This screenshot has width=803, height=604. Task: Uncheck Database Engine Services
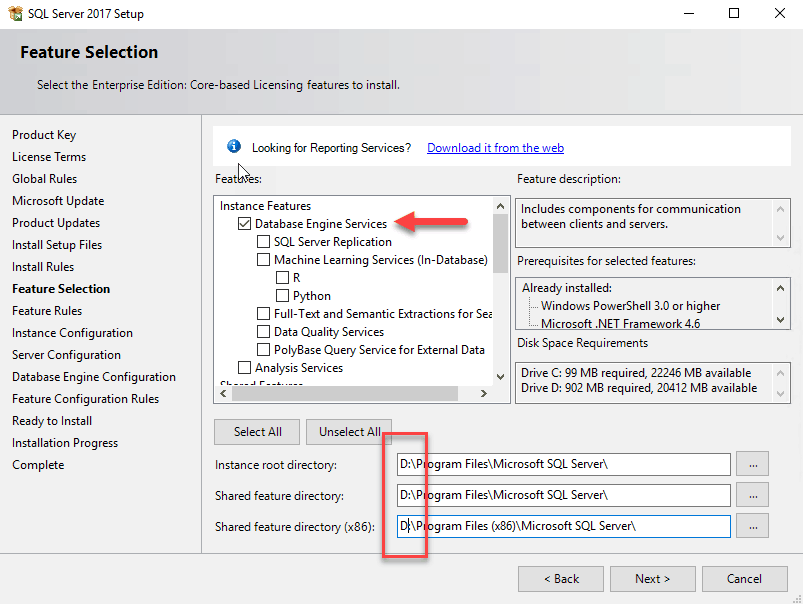pyautogui.click(x=244, y=224)
